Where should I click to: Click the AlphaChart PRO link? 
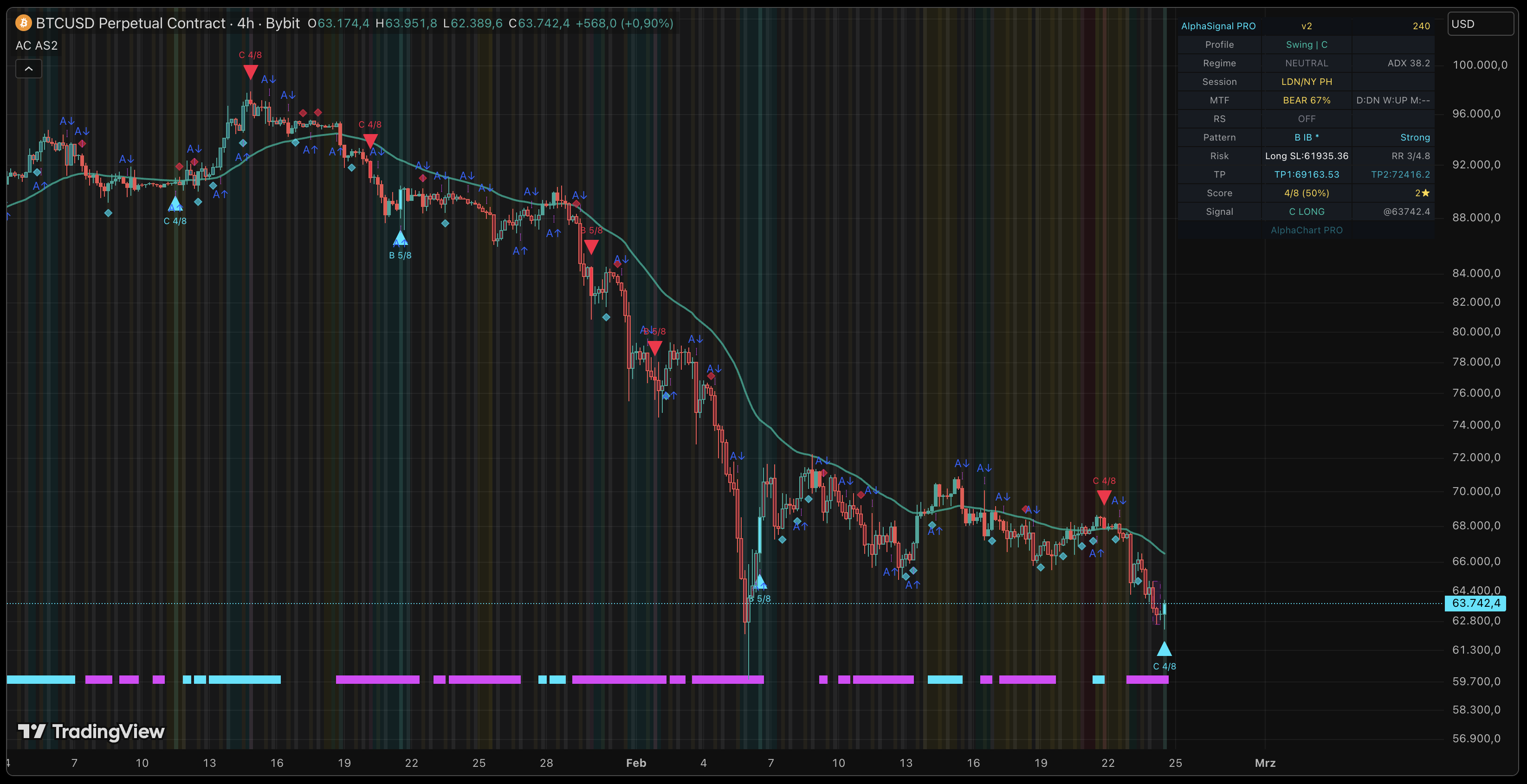[x=1307, y=230]
